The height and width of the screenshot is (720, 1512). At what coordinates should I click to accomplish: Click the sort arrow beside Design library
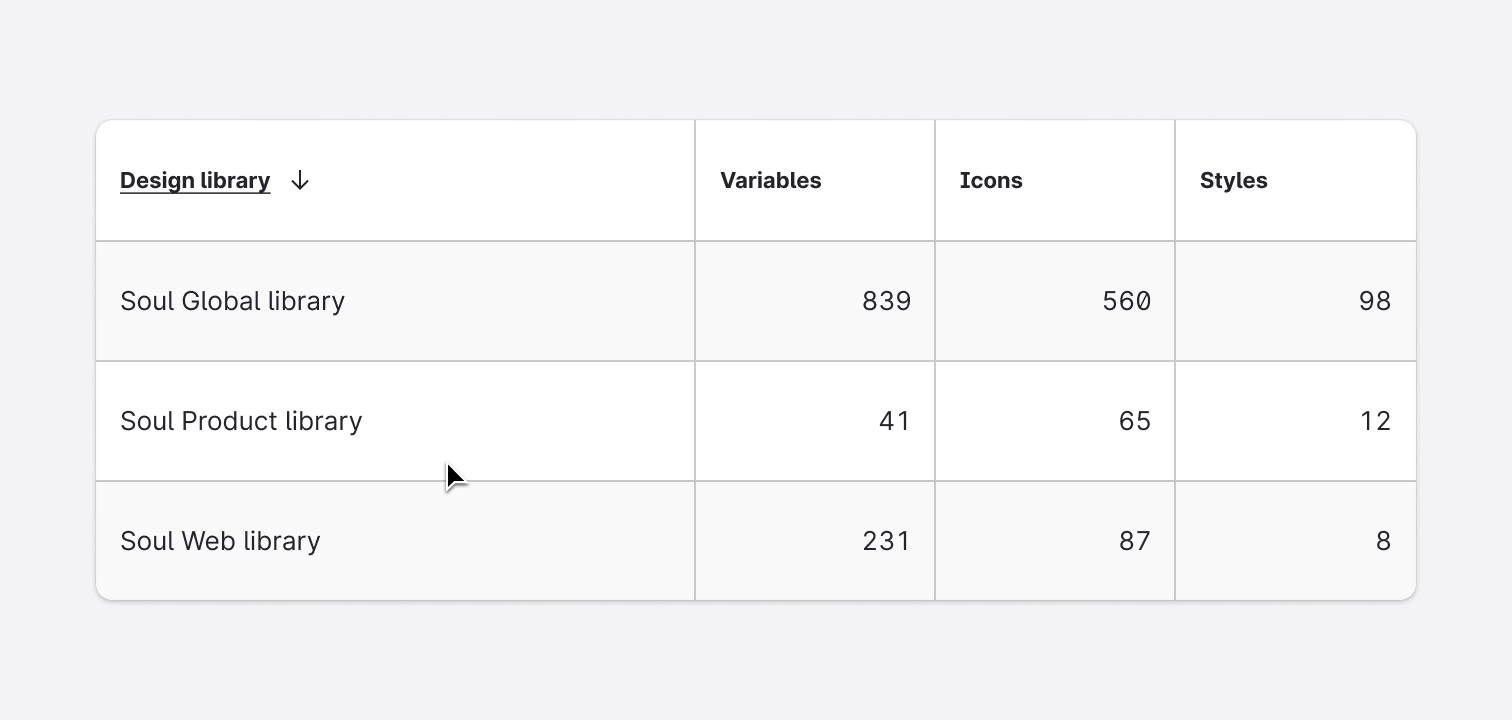click(x=299, y=181)
